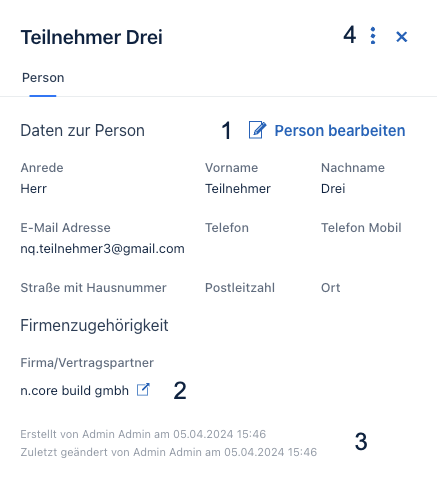Click the Person bearbeiten link

(340, 130)
